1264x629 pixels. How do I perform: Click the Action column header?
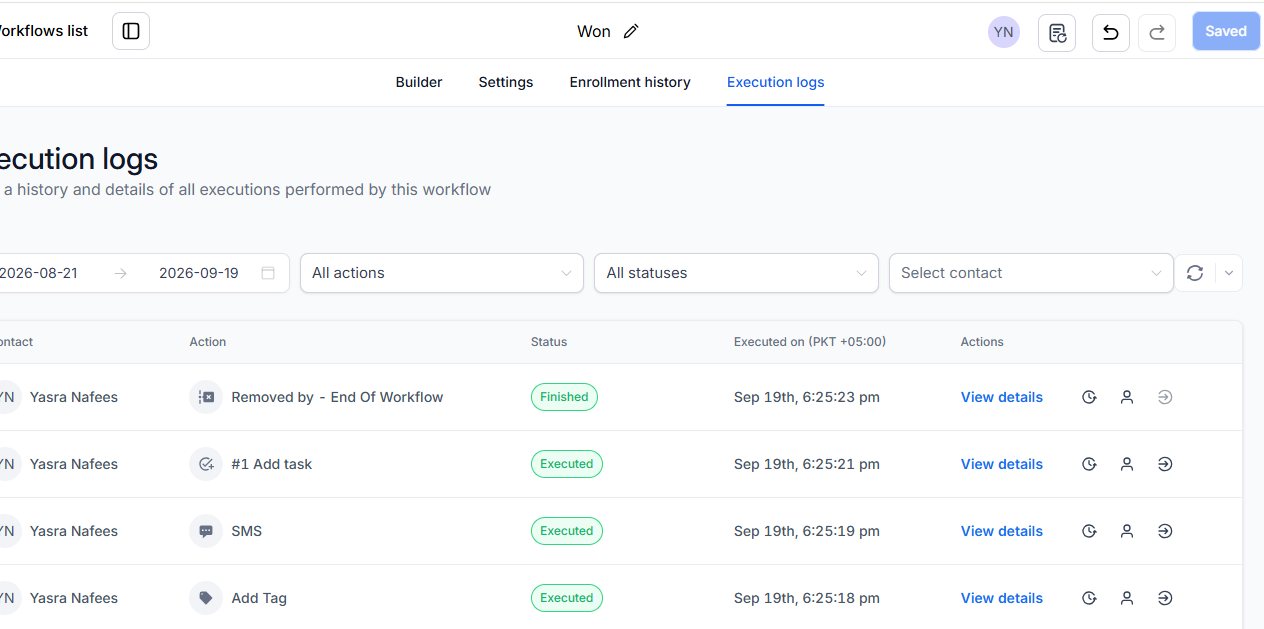(208, 342)
